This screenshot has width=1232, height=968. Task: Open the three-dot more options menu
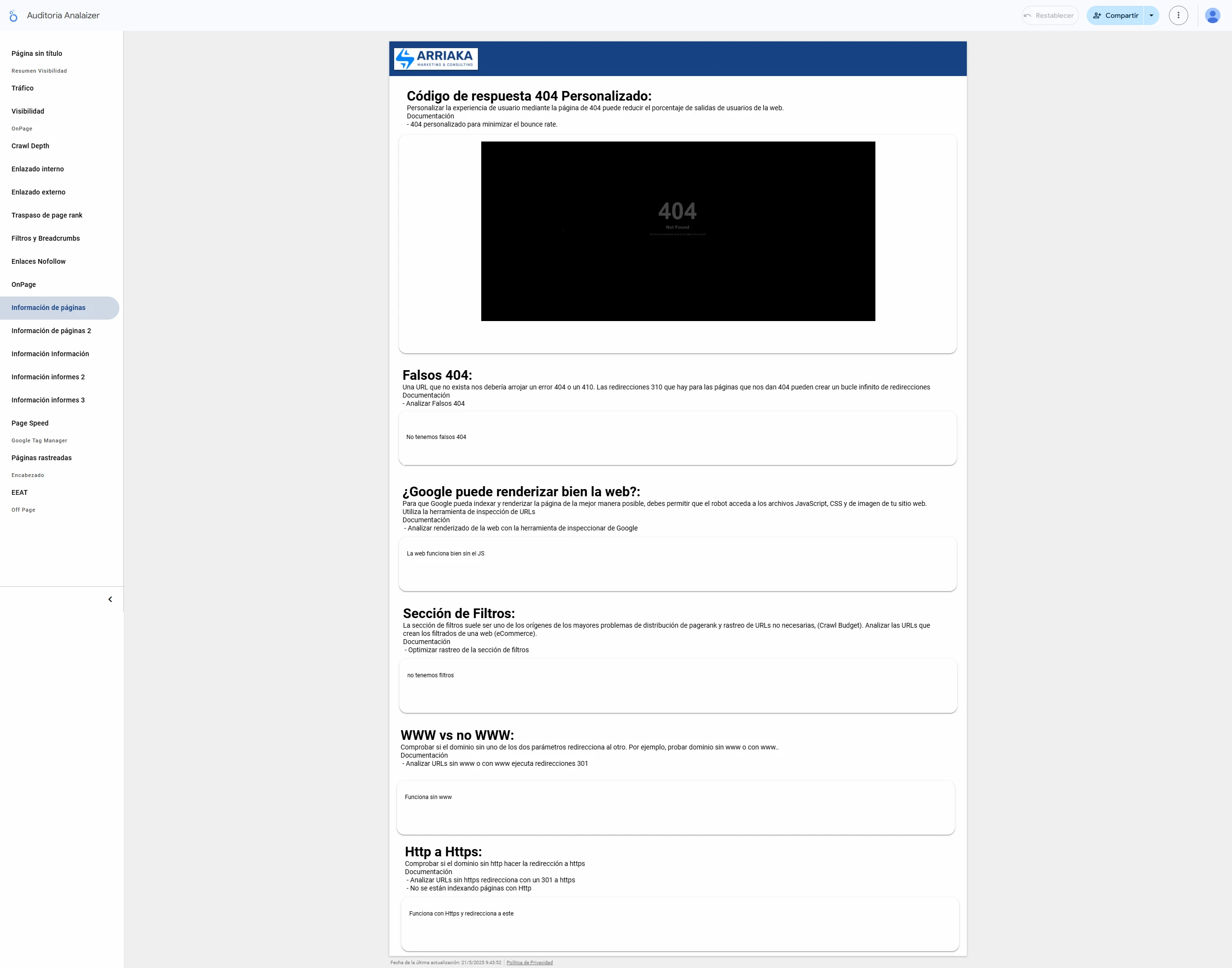click(1178, 16)
